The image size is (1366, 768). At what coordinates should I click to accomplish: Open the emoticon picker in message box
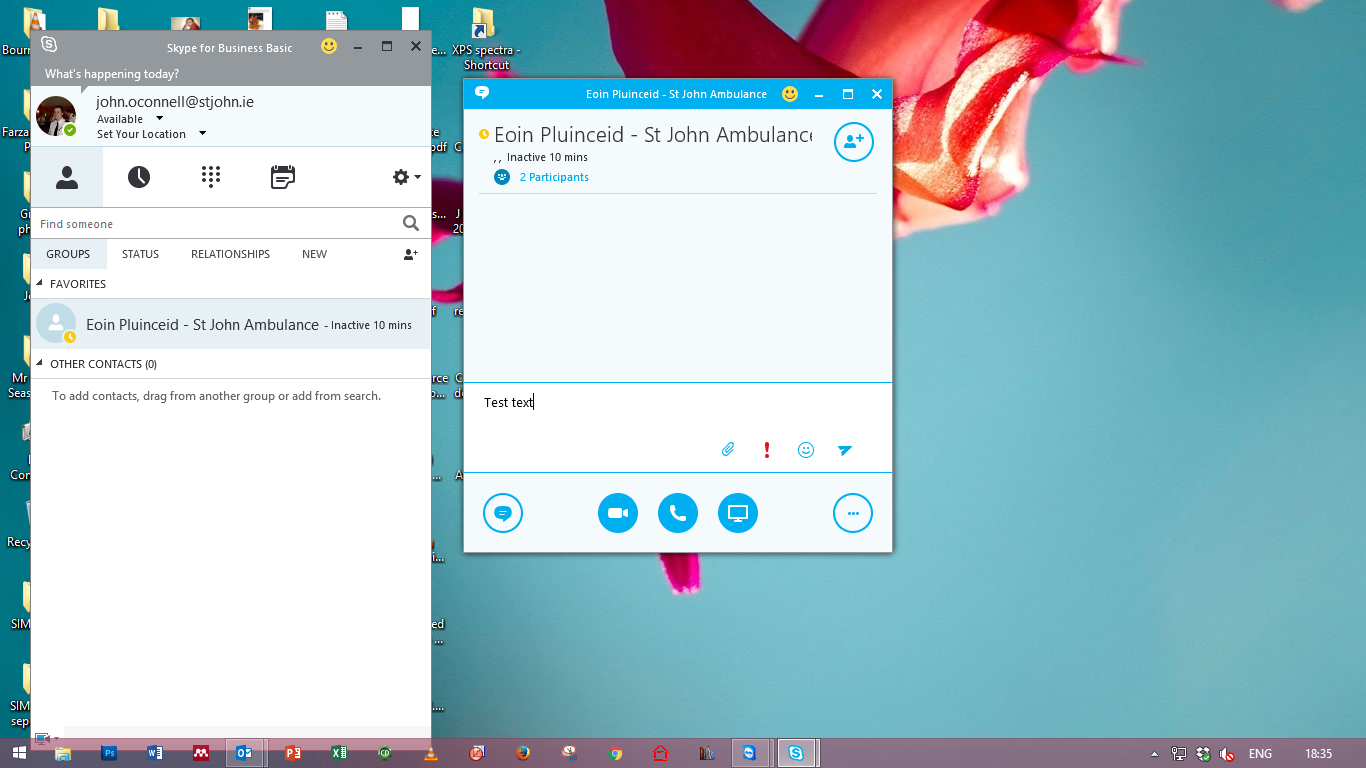click(806, 450)
